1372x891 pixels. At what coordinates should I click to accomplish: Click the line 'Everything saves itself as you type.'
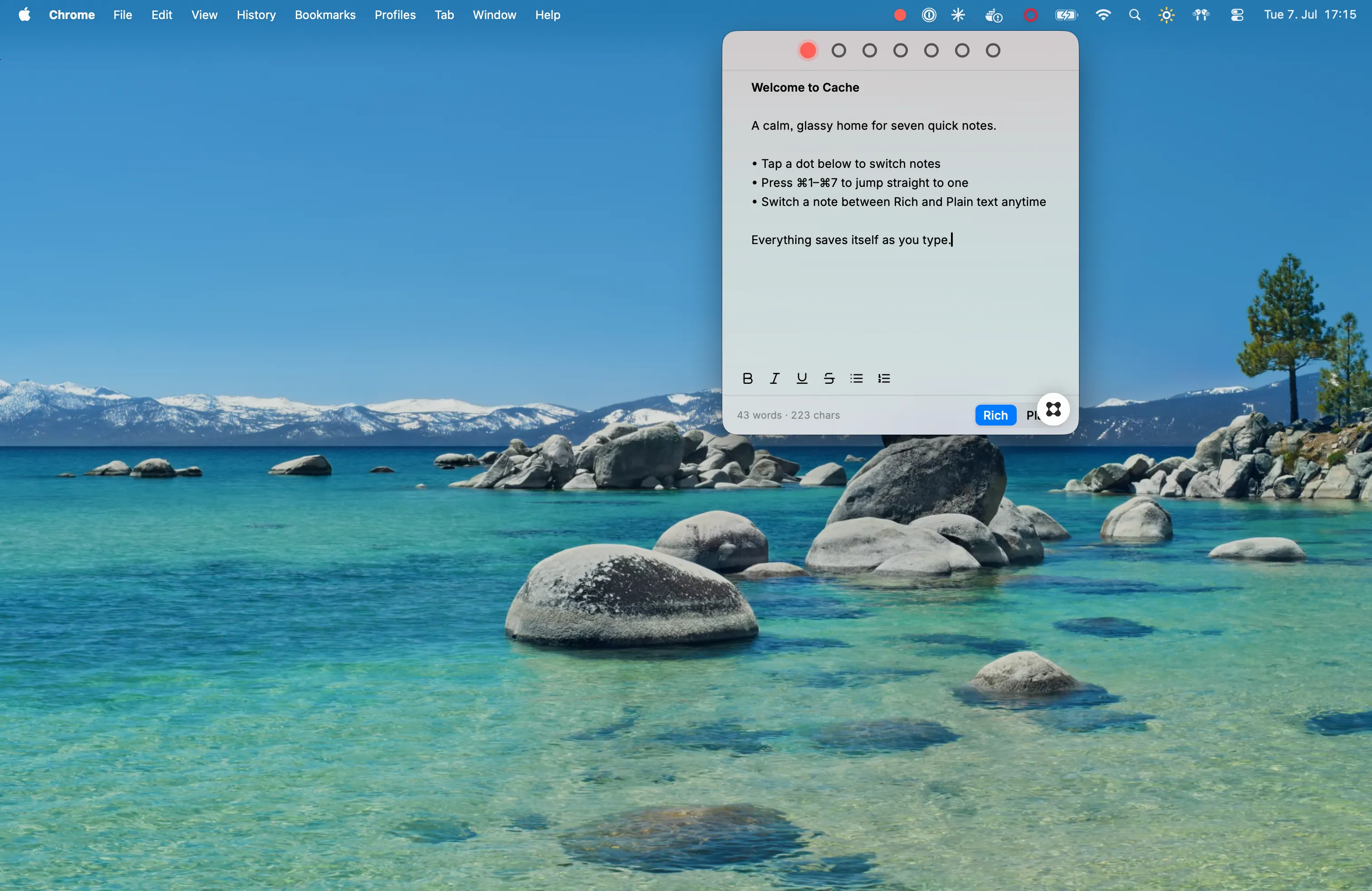click(x=852, y=240)
